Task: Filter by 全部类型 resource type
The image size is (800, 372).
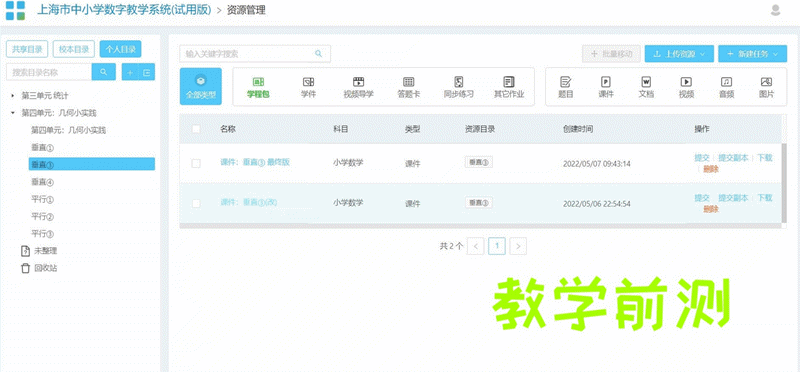Action: [201, 86]
